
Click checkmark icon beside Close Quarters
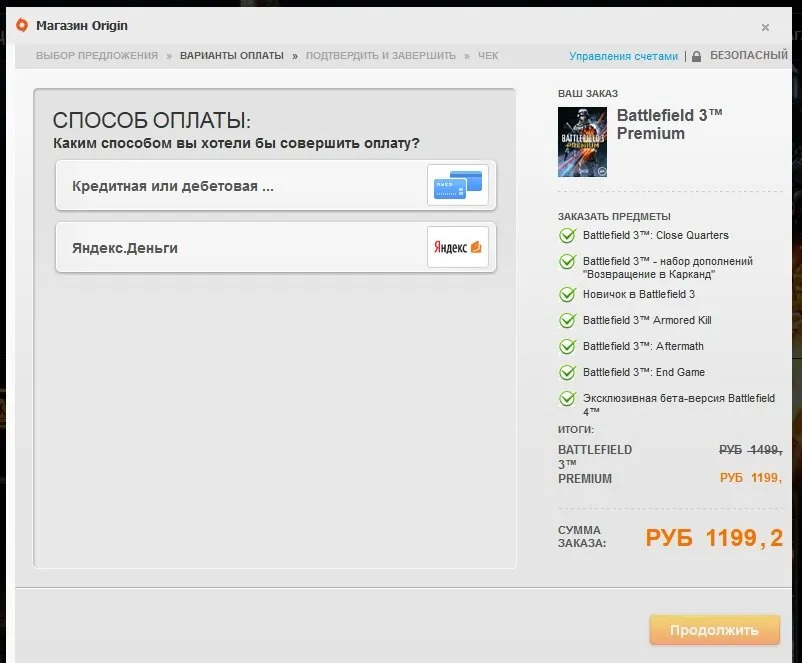tap(567, 235)
